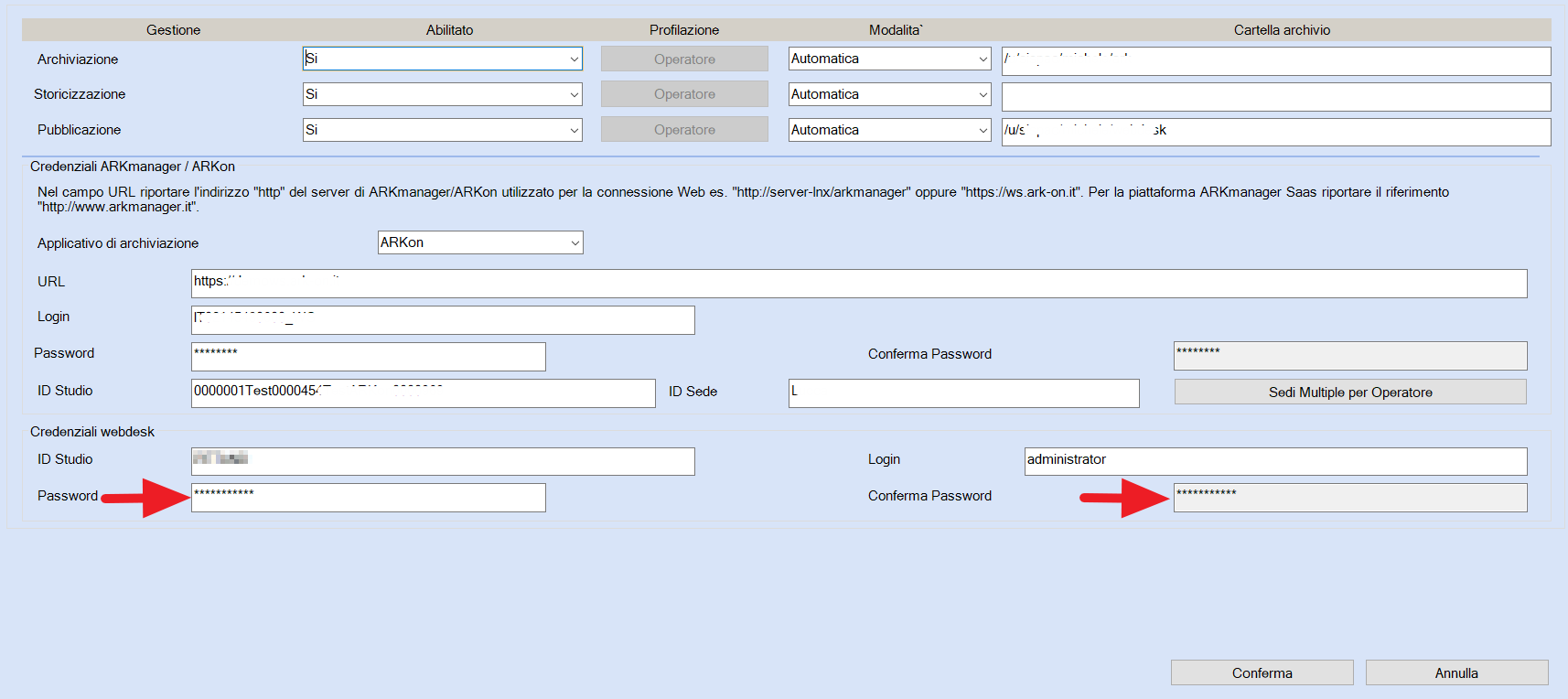Click the Modalita` column header
The image size is (1568, 699).
click(x=896, y=30)
